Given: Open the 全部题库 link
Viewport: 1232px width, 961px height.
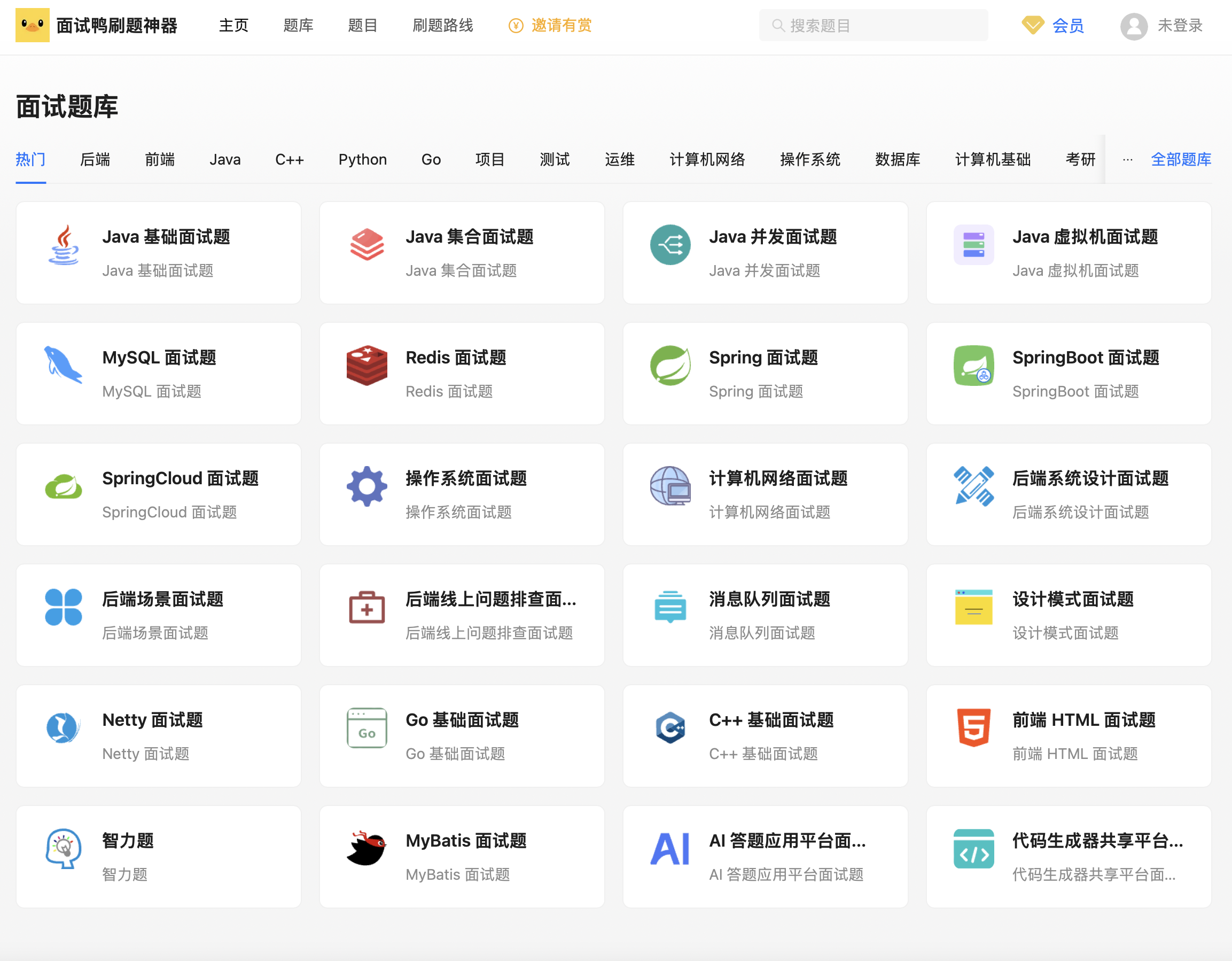Looking at the screenshot, I should (x=1181, y=160).
